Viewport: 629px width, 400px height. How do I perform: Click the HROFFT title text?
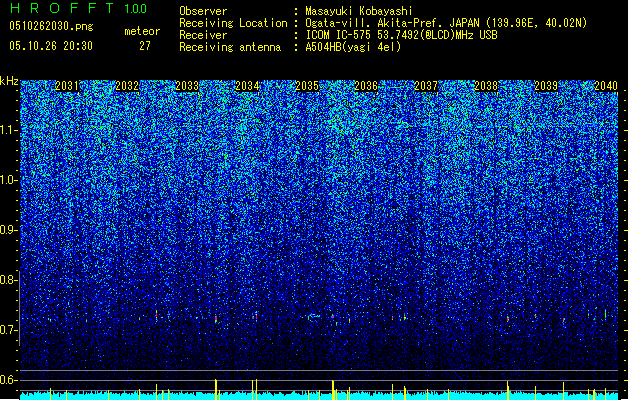(x=63, y=8)
